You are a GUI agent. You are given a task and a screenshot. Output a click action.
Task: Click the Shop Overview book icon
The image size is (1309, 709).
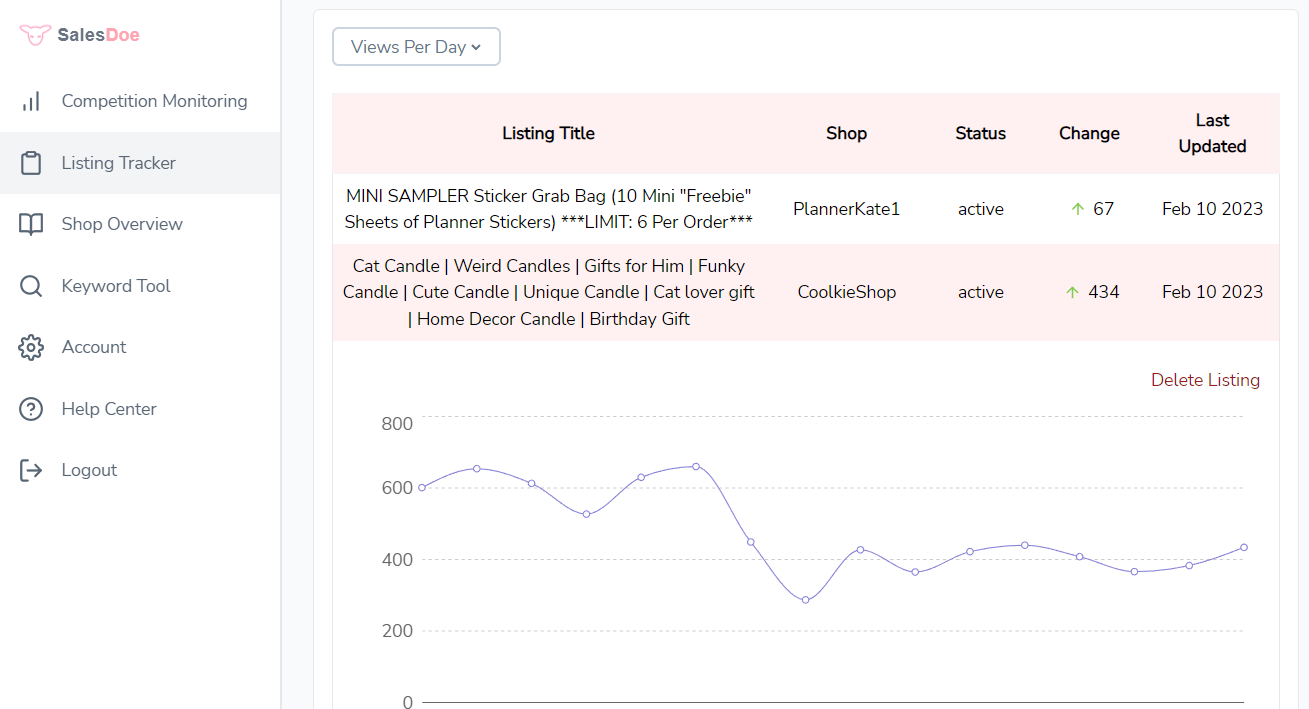31,224
